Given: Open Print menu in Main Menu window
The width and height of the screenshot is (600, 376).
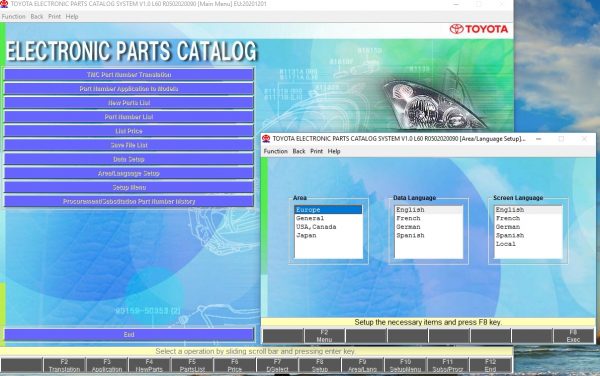Looking at the screenshot, I should (x=54, y=16).
